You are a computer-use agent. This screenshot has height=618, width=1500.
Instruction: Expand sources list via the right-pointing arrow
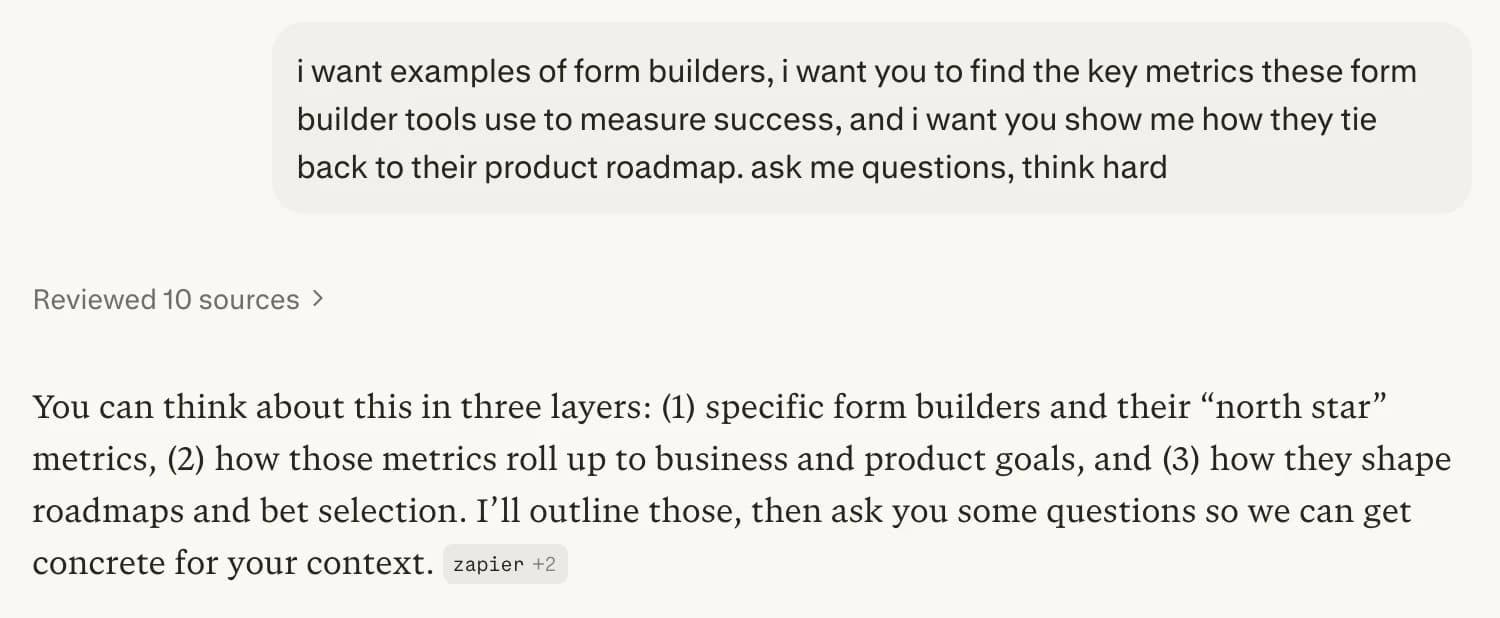coord(316,298)
